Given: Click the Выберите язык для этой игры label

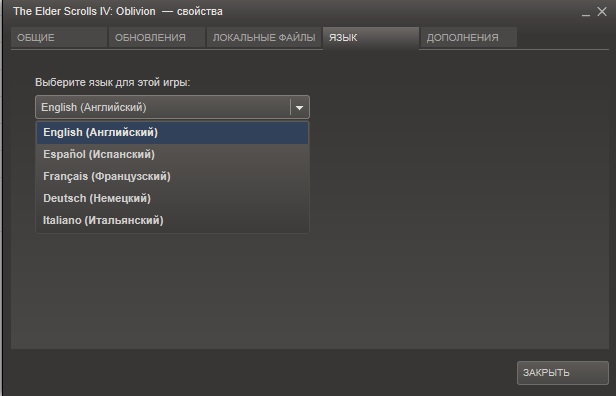Looking at the screenshot, I should 112,82.
